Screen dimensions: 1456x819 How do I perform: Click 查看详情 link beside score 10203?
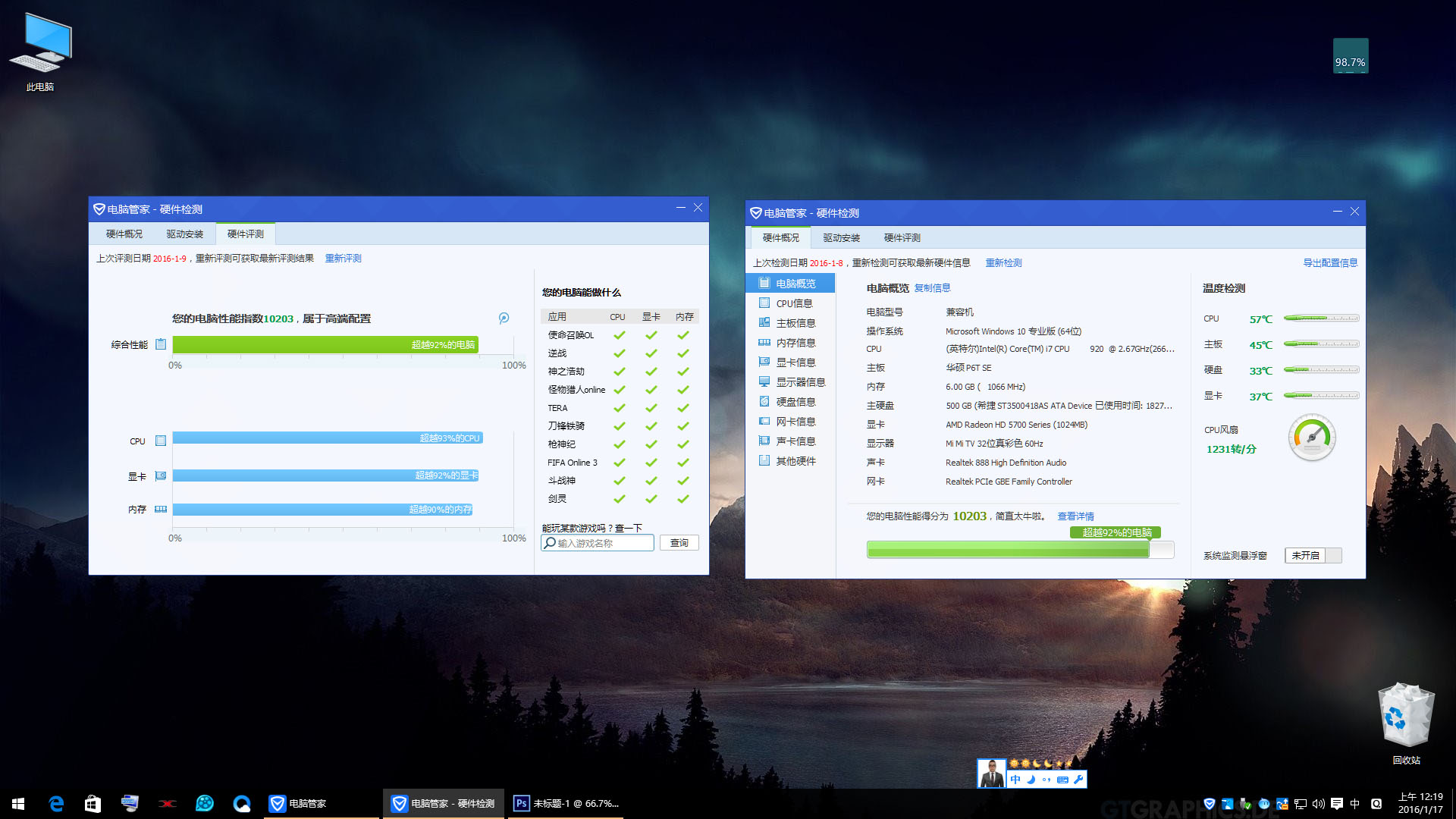click(1076, 516)
